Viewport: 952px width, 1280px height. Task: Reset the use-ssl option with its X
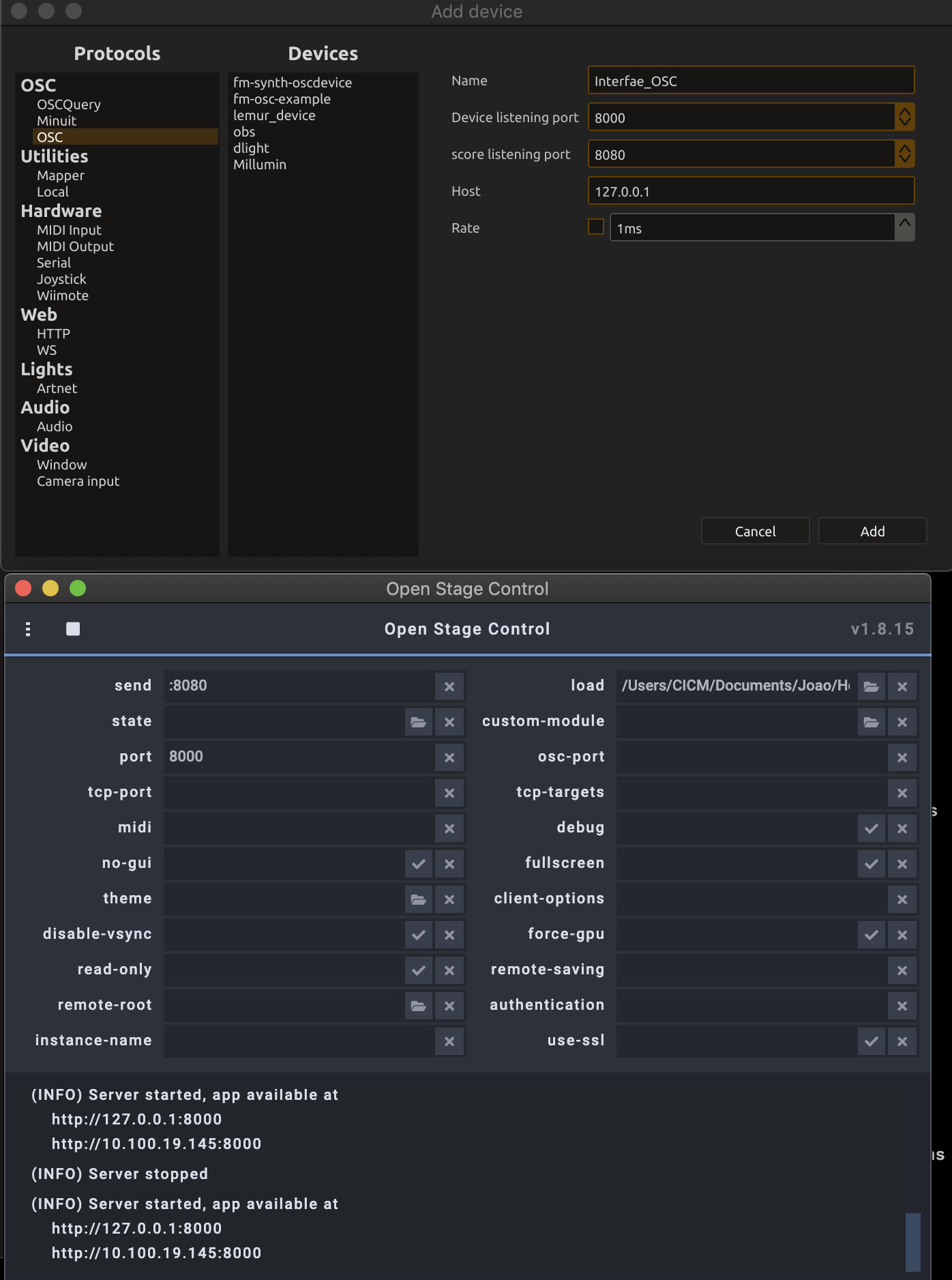[x=902, y=1041]
